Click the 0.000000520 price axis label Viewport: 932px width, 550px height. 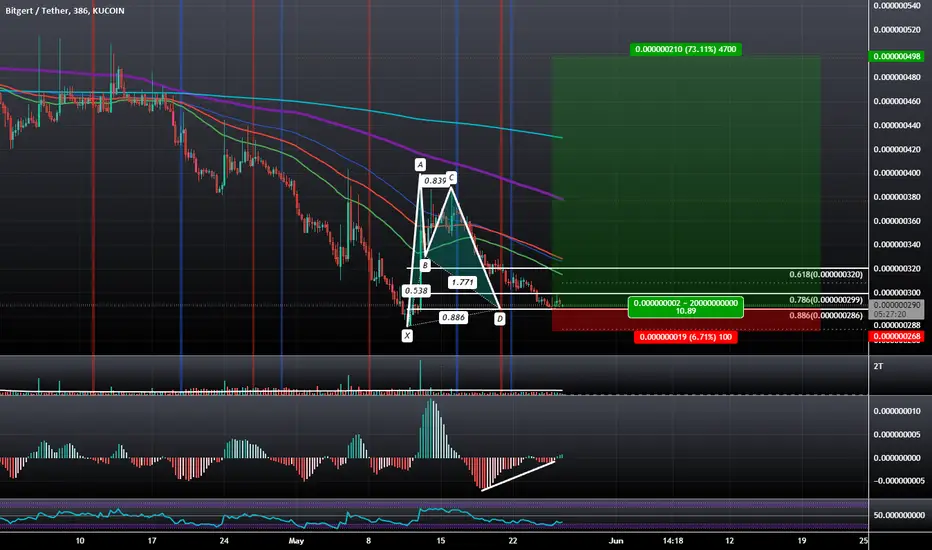897,29
